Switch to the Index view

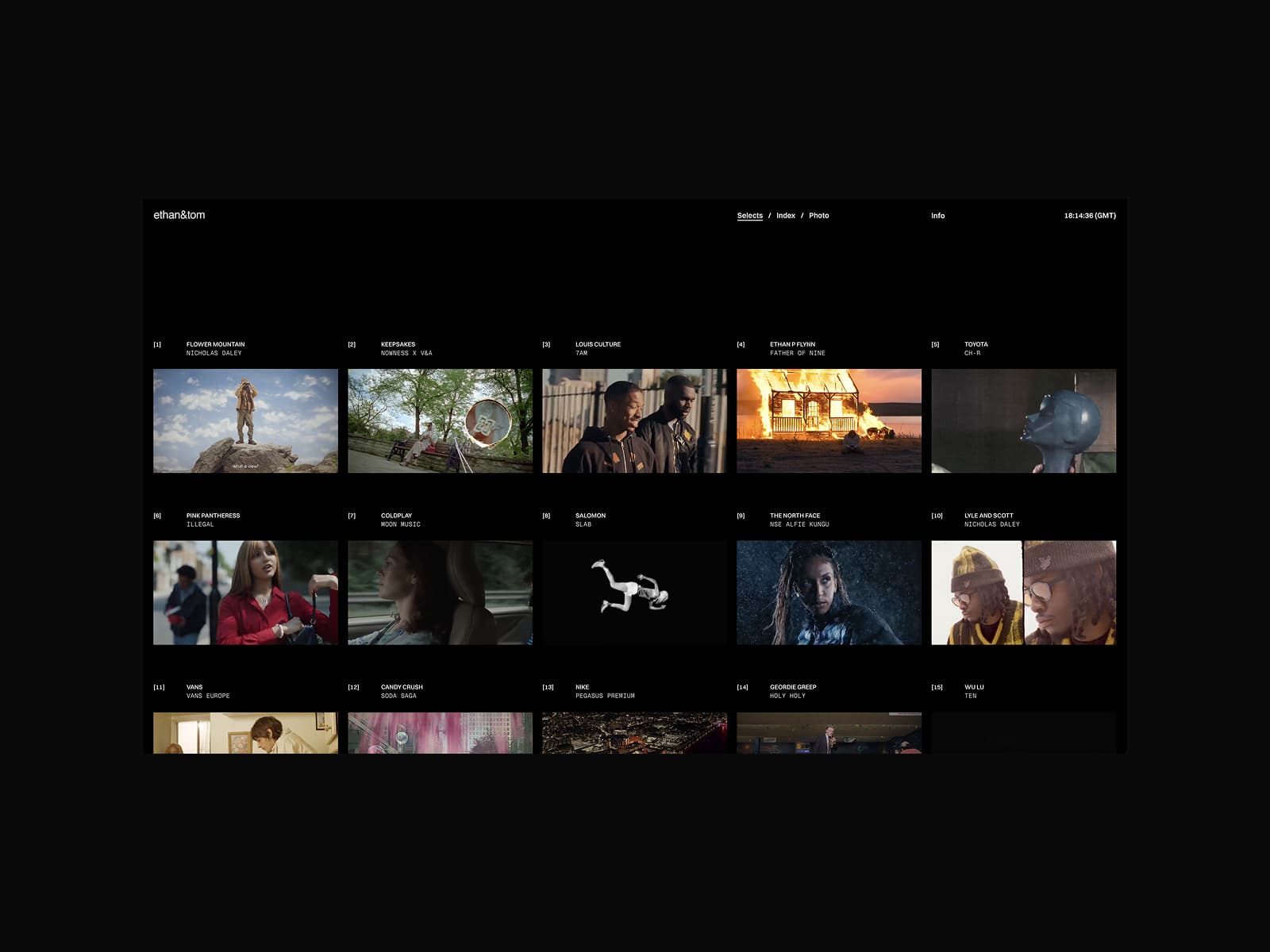click(786, 215)
